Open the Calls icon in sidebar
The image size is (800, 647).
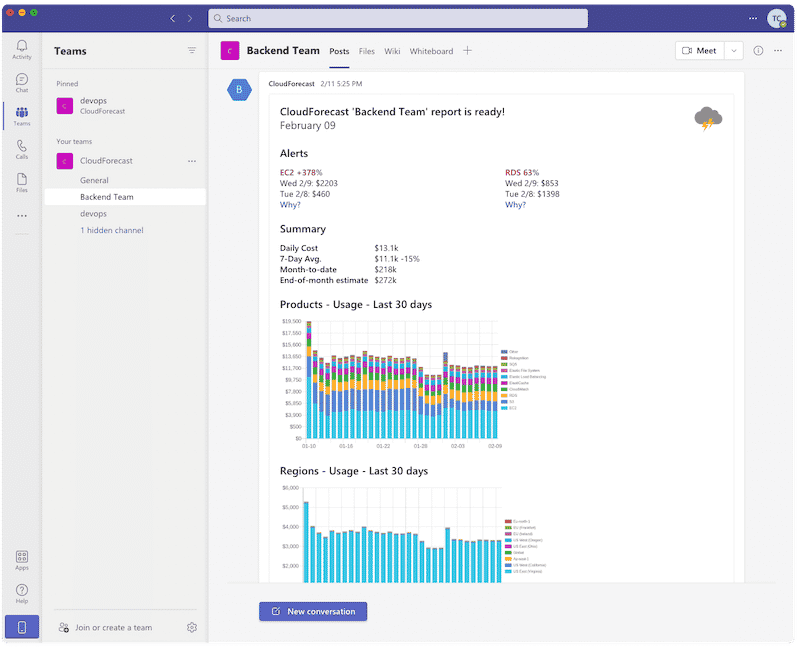22,149
